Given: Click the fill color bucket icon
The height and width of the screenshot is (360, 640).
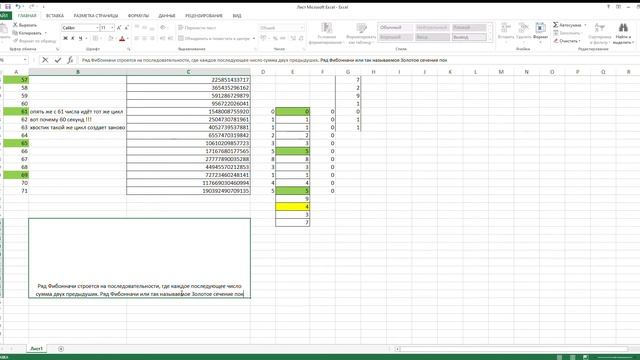Looking at the screenshot, I should point(110,38).
